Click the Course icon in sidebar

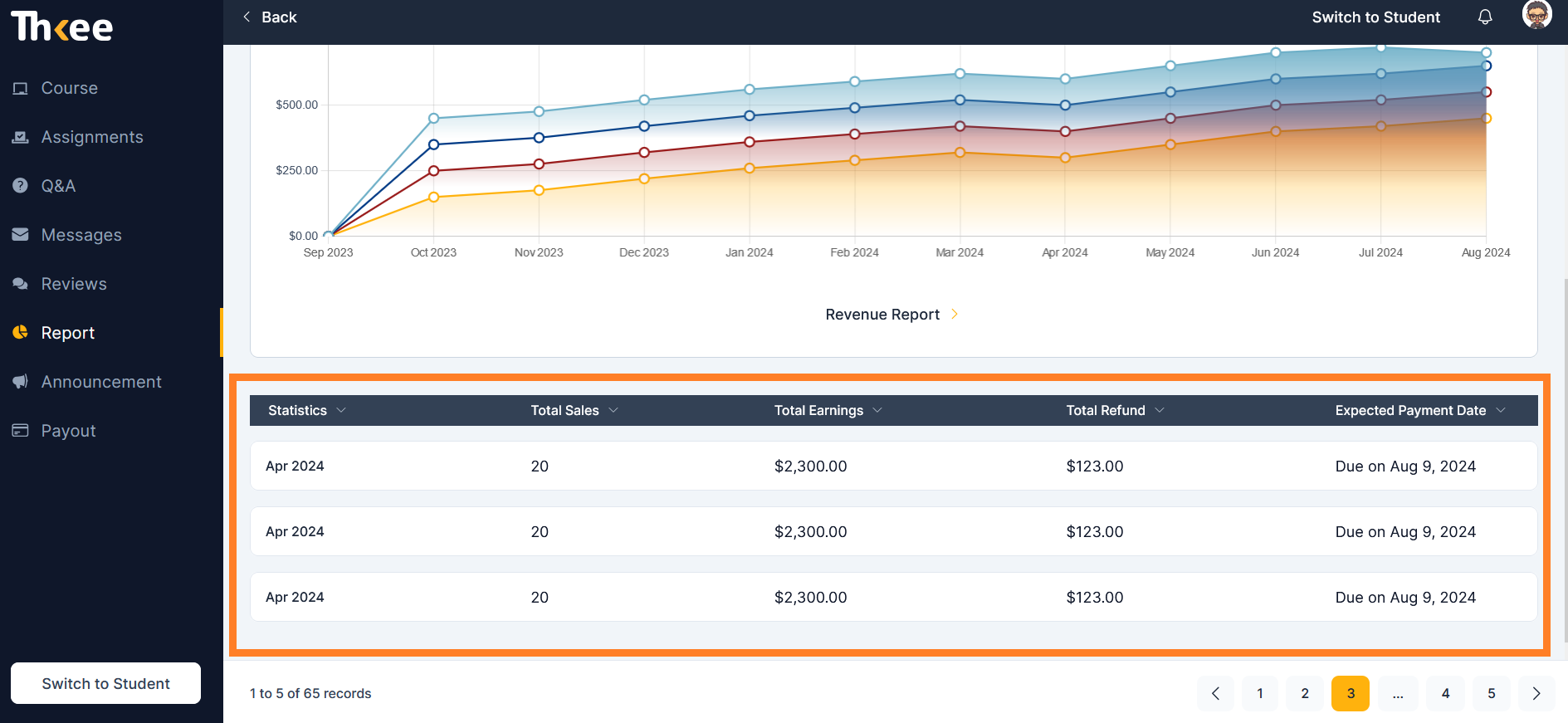point(21,88)
